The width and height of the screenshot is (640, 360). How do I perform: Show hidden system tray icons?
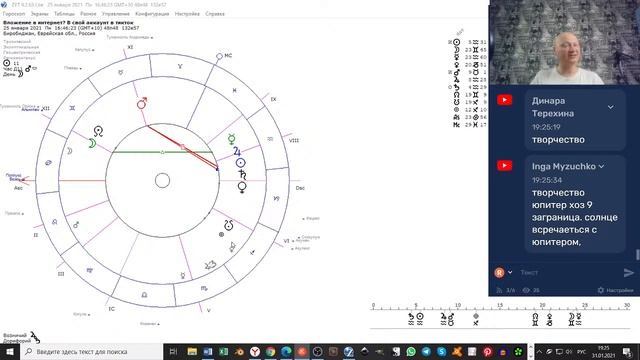pos(539,351)
